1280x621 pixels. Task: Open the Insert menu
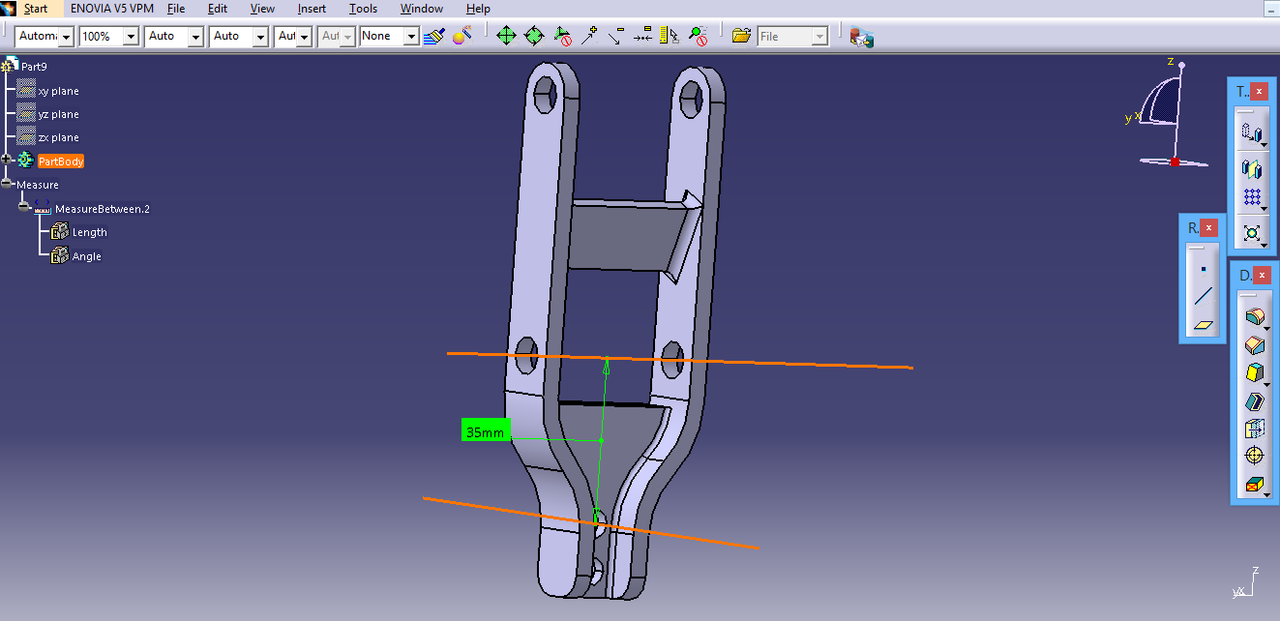[x=312, y=8]
